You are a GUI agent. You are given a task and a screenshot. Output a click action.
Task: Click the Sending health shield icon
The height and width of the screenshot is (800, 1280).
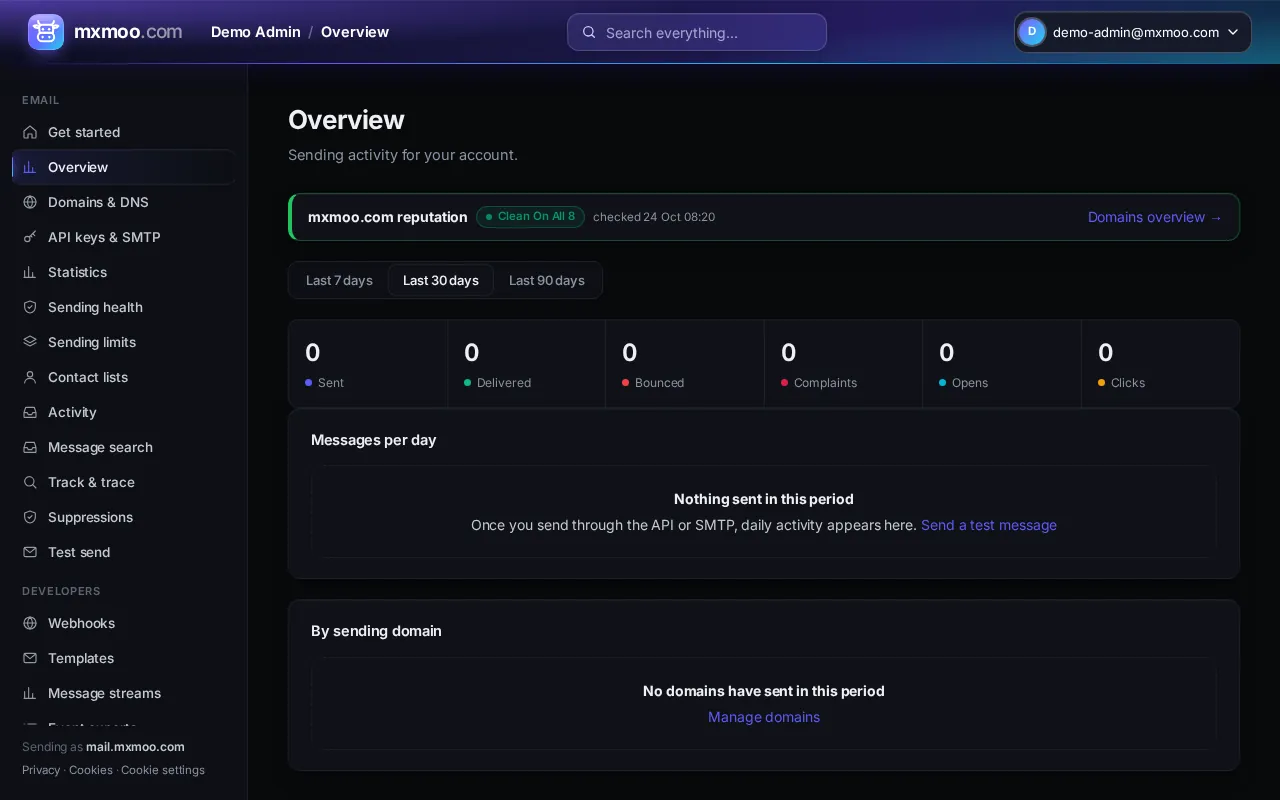[x=30, y=307]
